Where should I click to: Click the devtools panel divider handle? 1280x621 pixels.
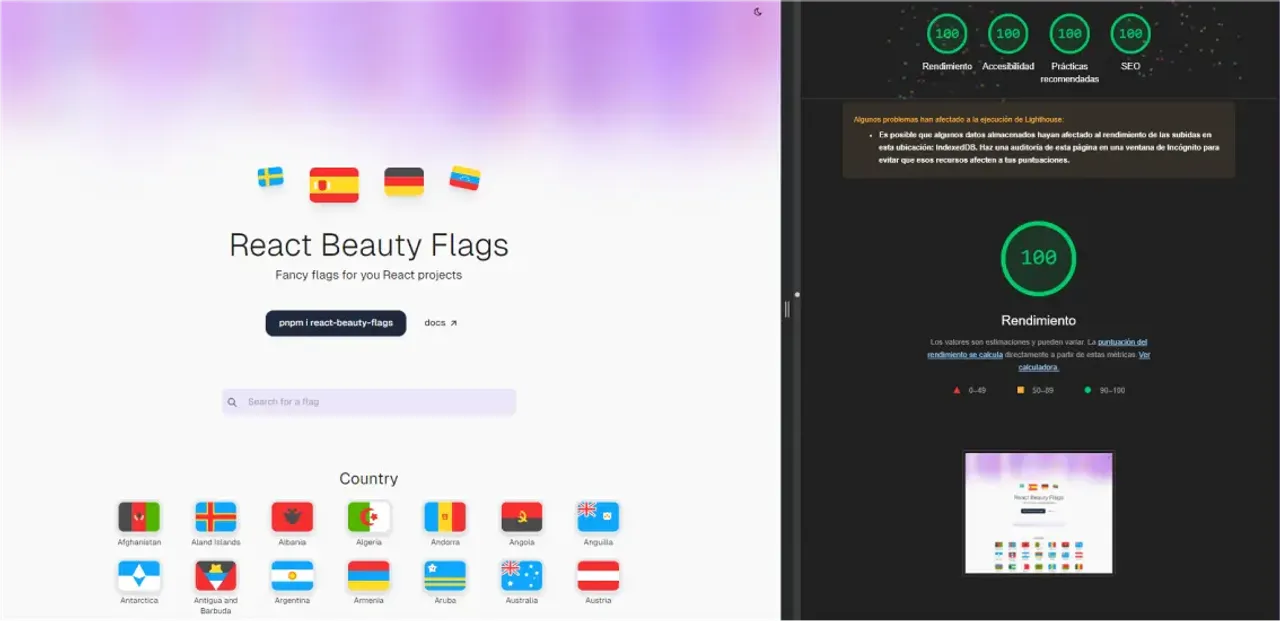[x=787, y=310]
